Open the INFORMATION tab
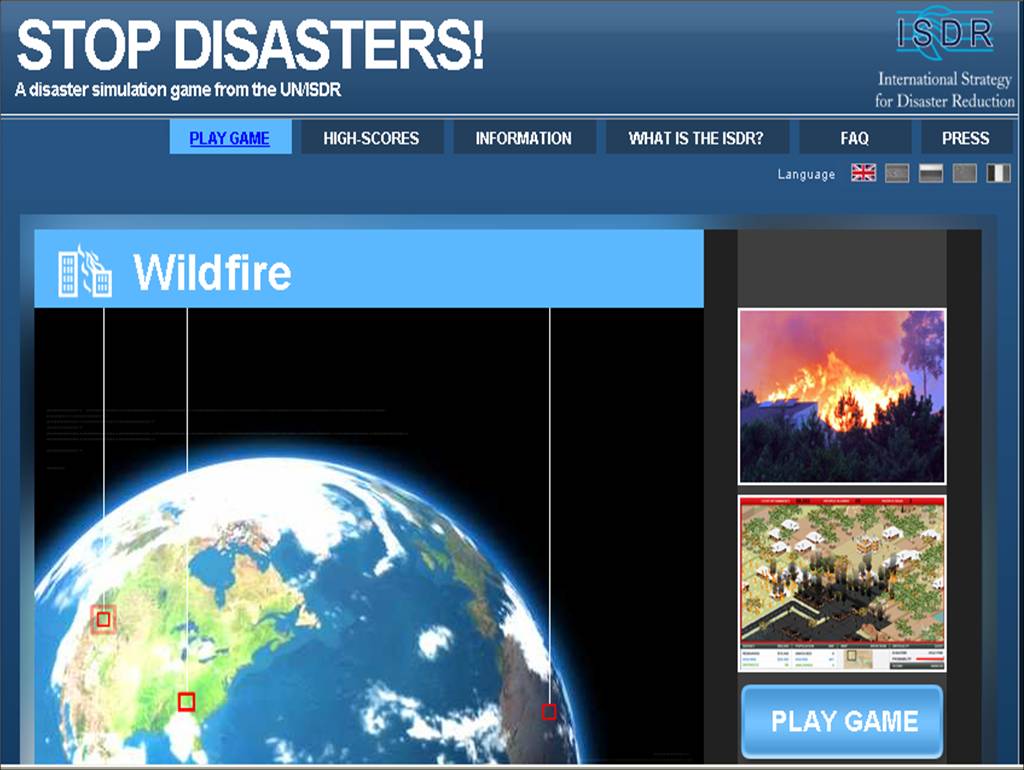The height and width of the screenshot is (770, 1024). pyautogui.click(x=523, y=138)
